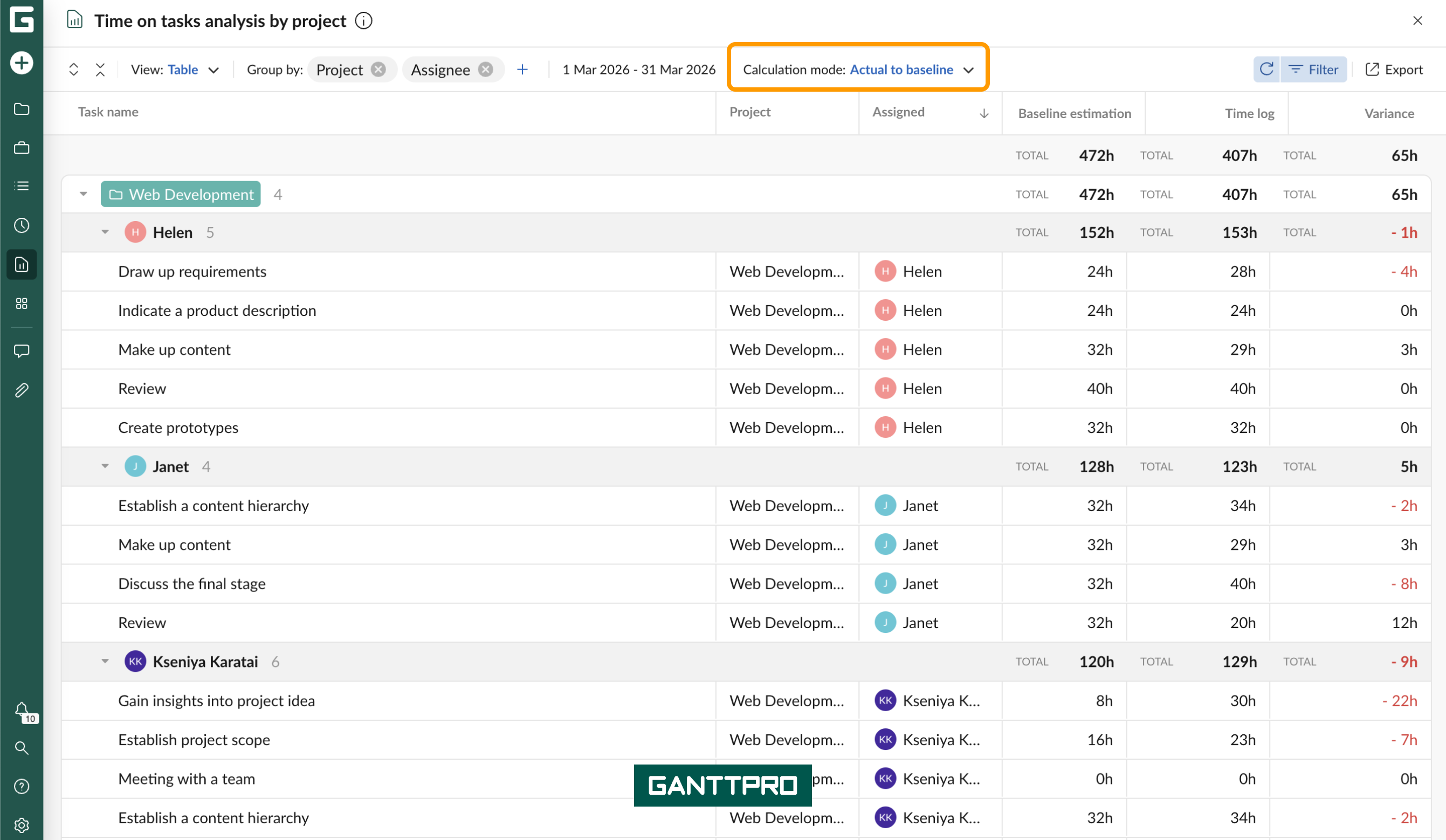Remove the Assignee grouping chip

(x=486, y=69)
